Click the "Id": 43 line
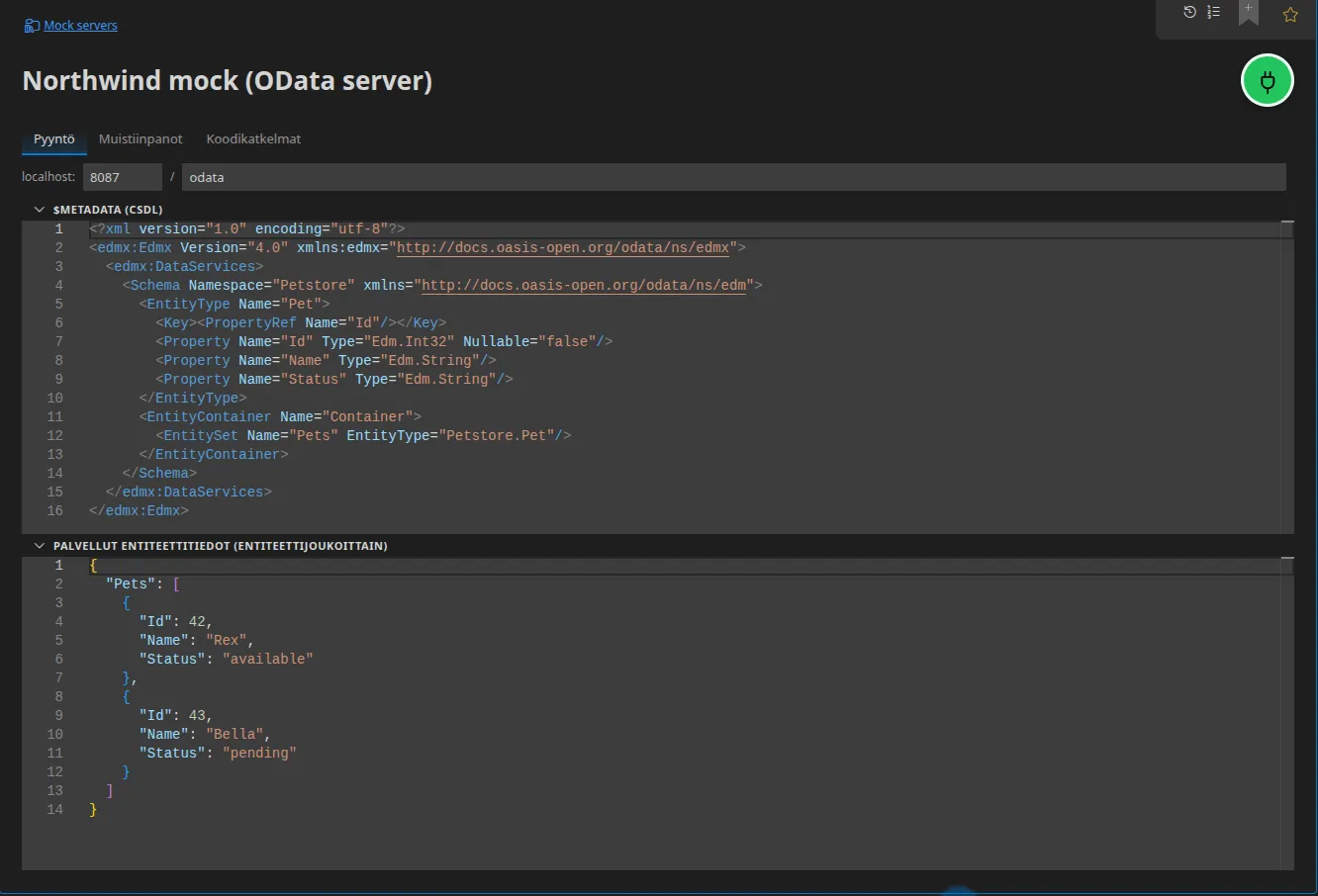The image size is (1318, 896). click(176, 715)
